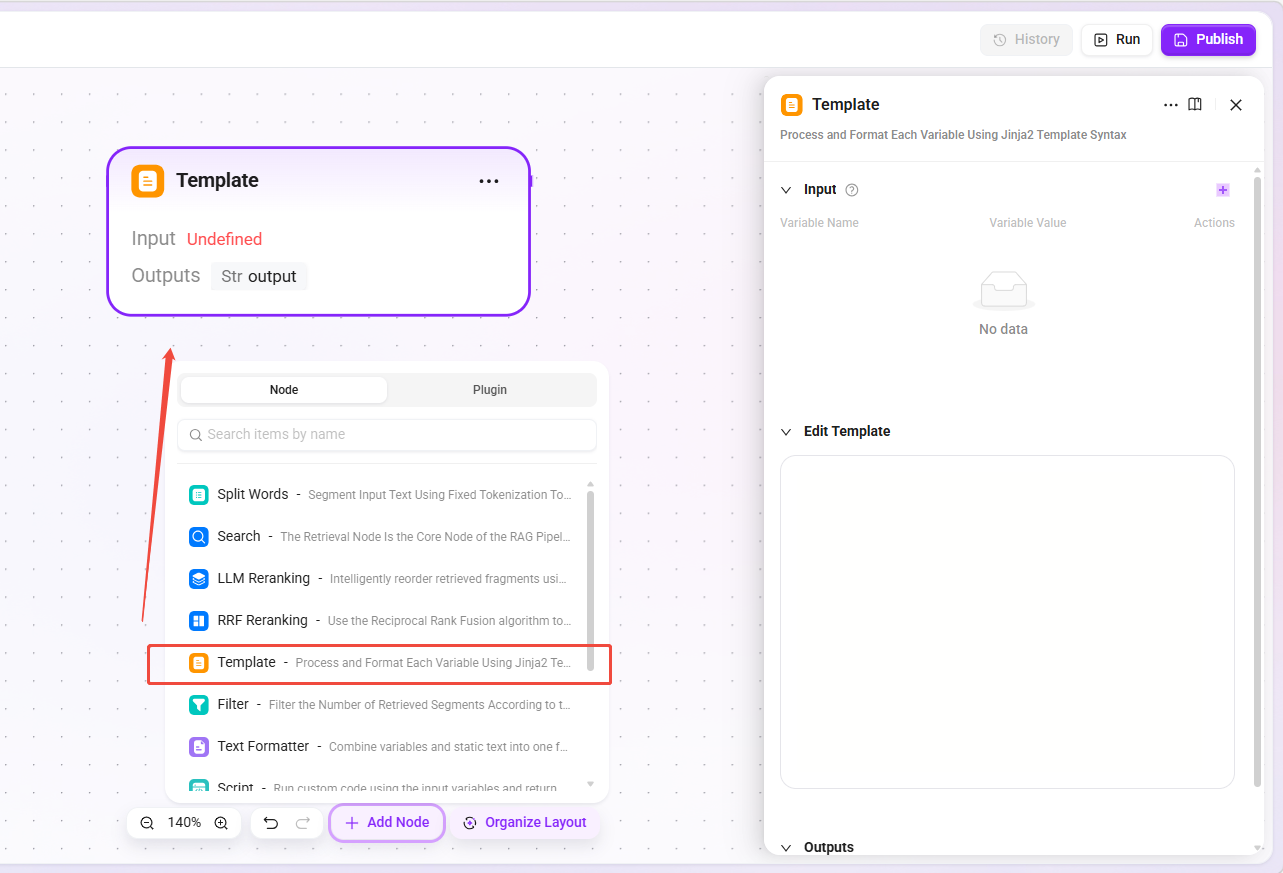Open the History button
Viewport: 1283px width, 873px height.
pyautogui.click(x=1026, y=40)
